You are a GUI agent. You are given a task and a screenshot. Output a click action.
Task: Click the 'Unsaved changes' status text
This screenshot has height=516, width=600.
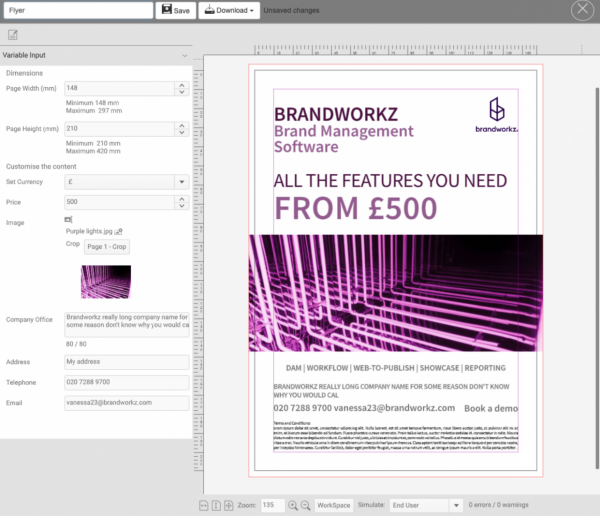[x=291, y=10]
